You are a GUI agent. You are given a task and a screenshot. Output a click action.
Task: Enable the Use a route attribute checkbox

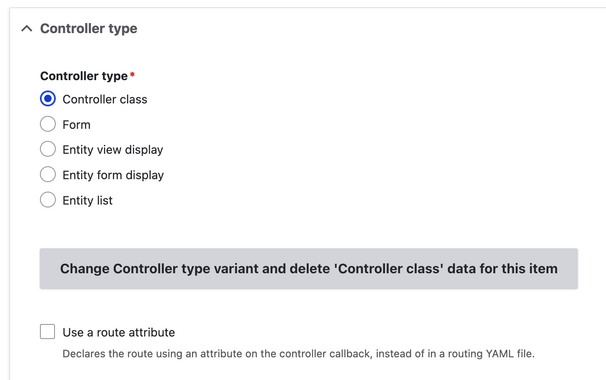click(48, 332)
